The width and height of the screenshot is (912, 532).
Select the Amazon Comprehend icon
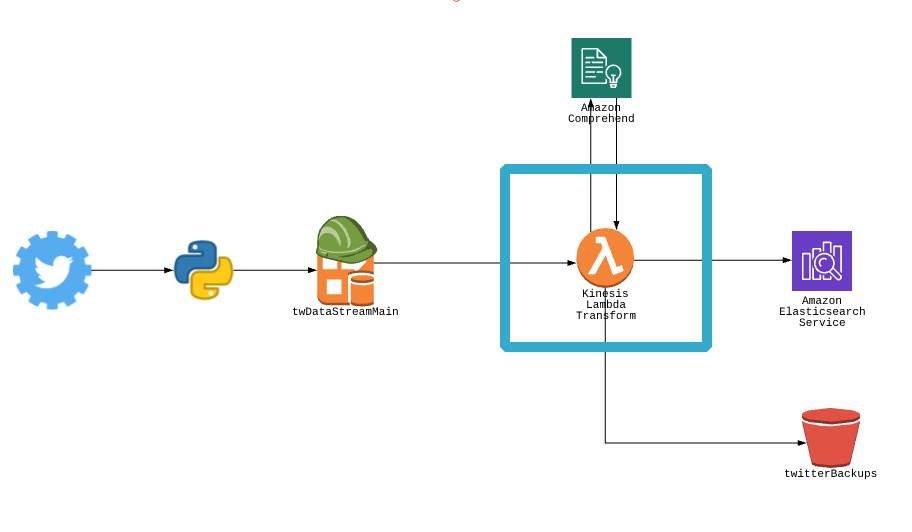[x=601, y=68]
